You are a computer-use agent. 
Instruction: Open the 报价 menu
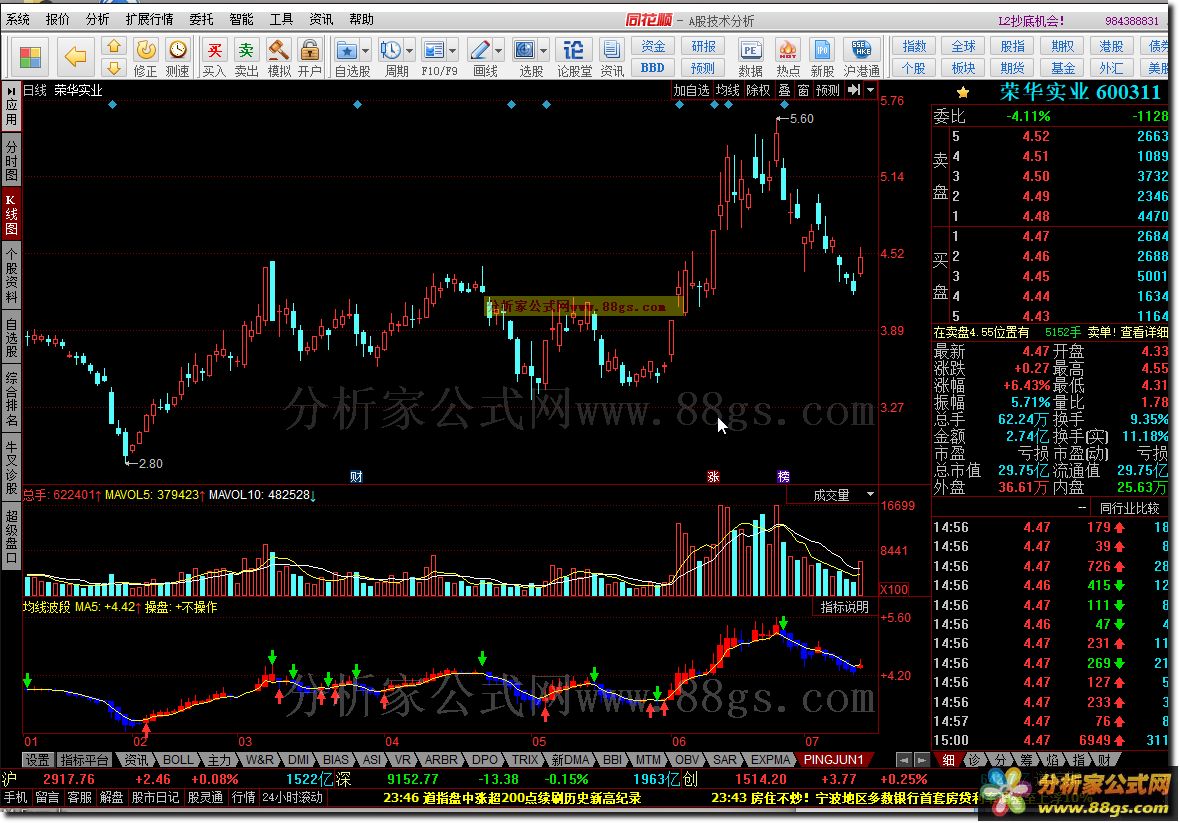(x=57, y=20)
